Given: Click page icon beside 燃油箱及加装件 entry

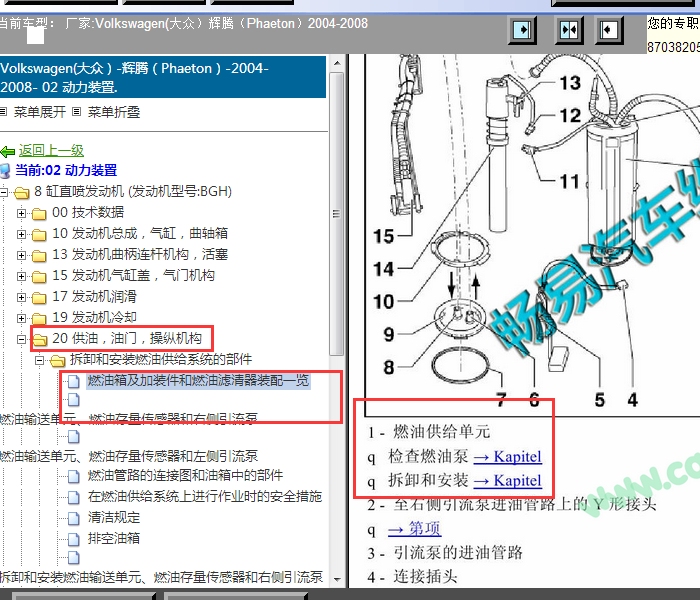Looking at the screenshot, I should click(x=74, y=381).
